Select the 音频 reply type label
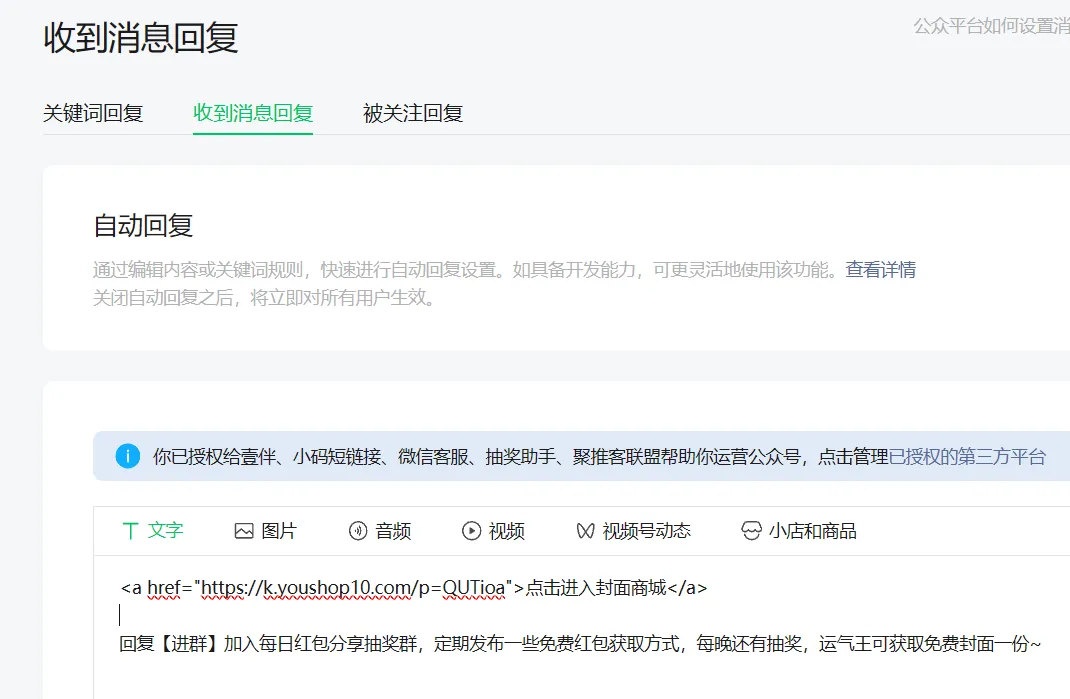The image size is (1070, 699). pos(393,530)
